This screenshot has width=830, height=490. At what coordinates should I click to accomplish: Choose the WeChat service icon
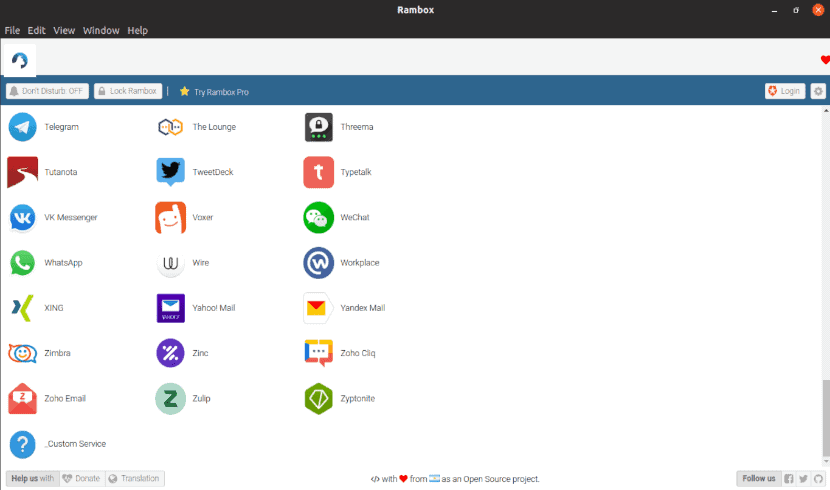318,217
